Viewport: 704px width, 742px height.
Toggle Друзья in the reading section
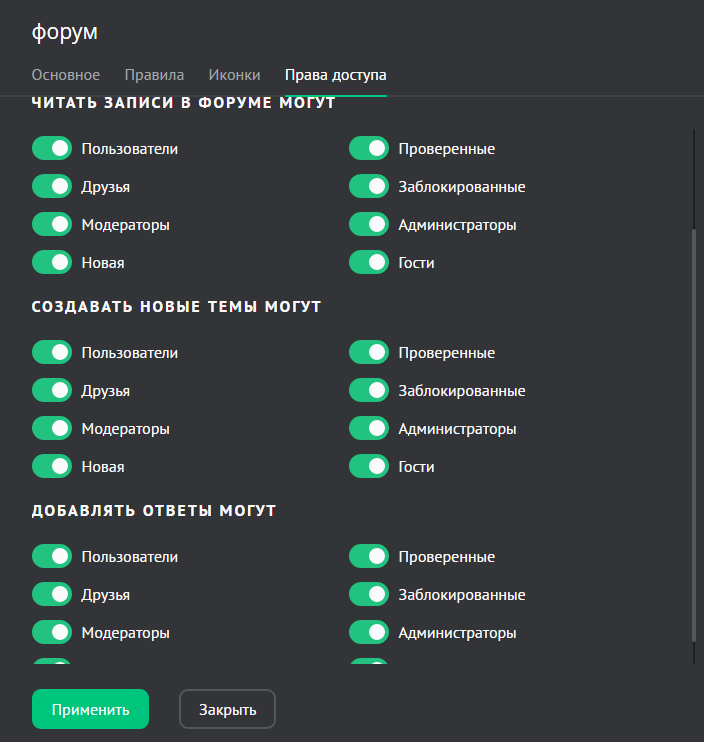click(52, 187)
